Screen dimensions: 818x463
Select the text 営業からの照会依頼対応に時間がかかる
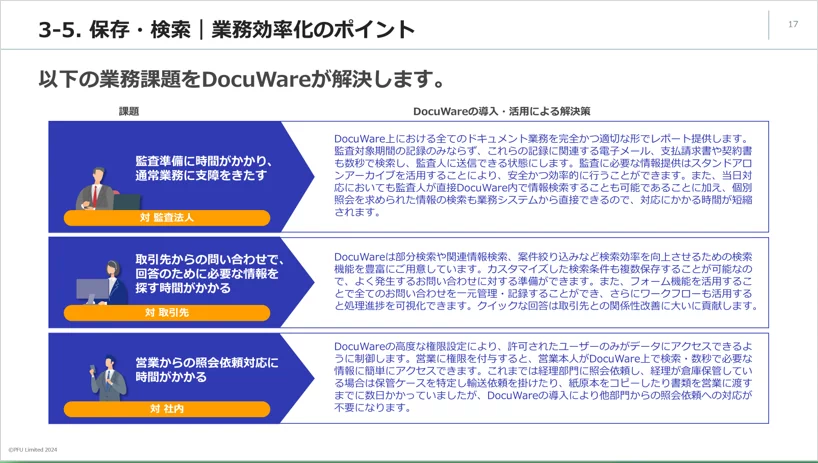207,370
